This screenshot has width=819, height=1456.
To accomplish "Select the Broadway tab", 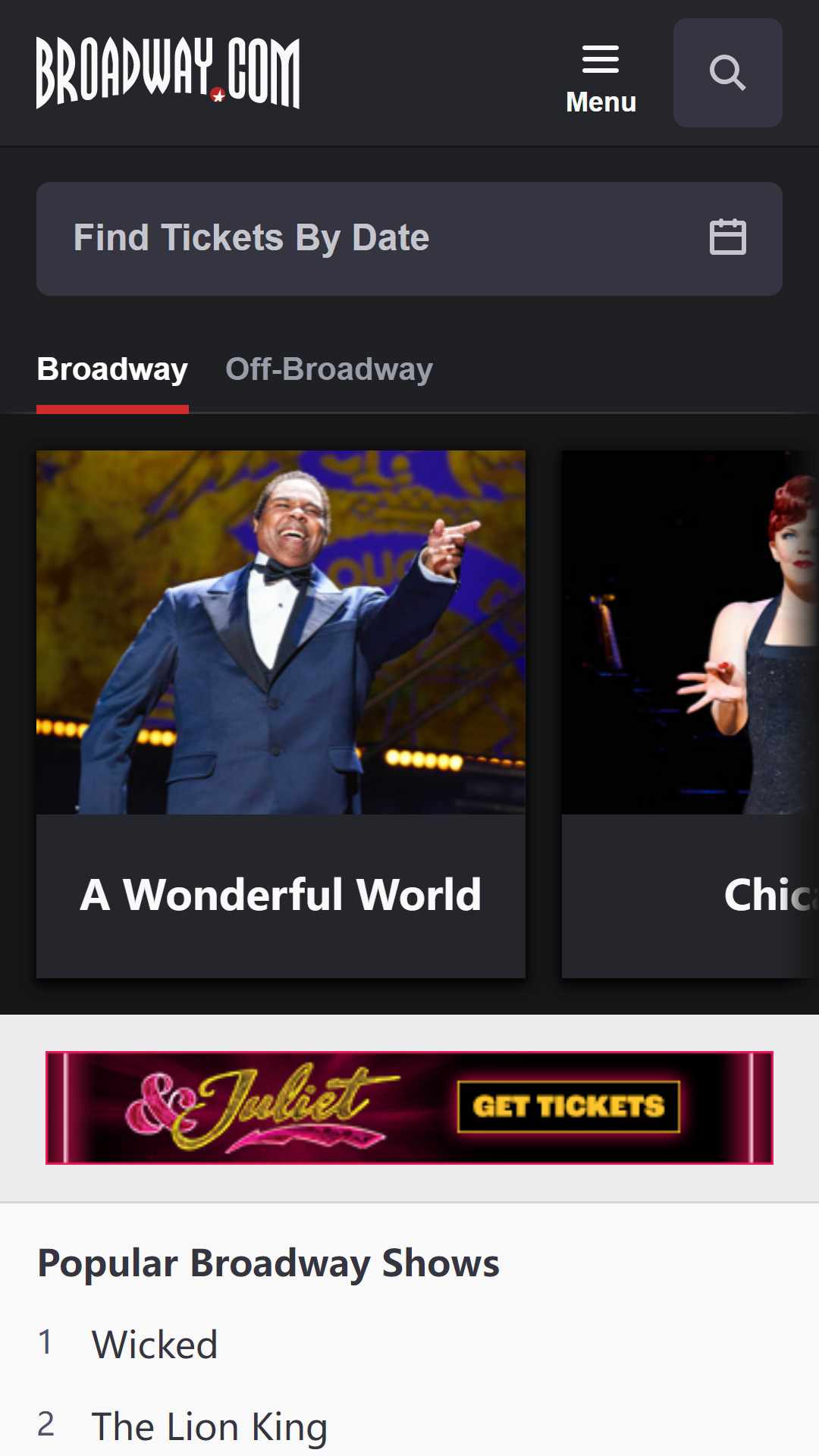I will pos(112,369).
